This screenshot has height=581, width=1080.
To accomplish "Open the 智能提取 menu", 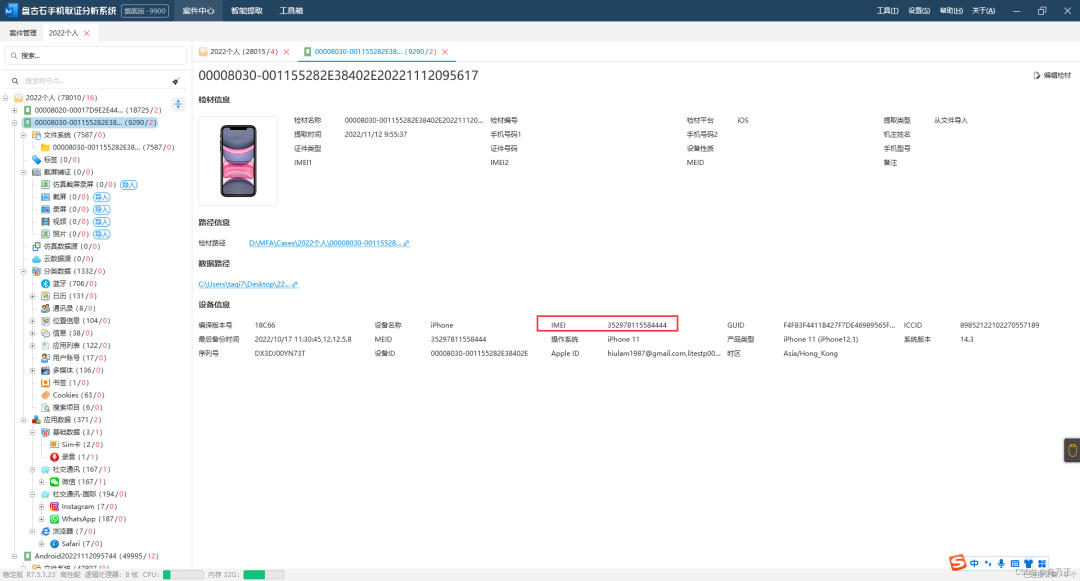I will click(247, 10).
